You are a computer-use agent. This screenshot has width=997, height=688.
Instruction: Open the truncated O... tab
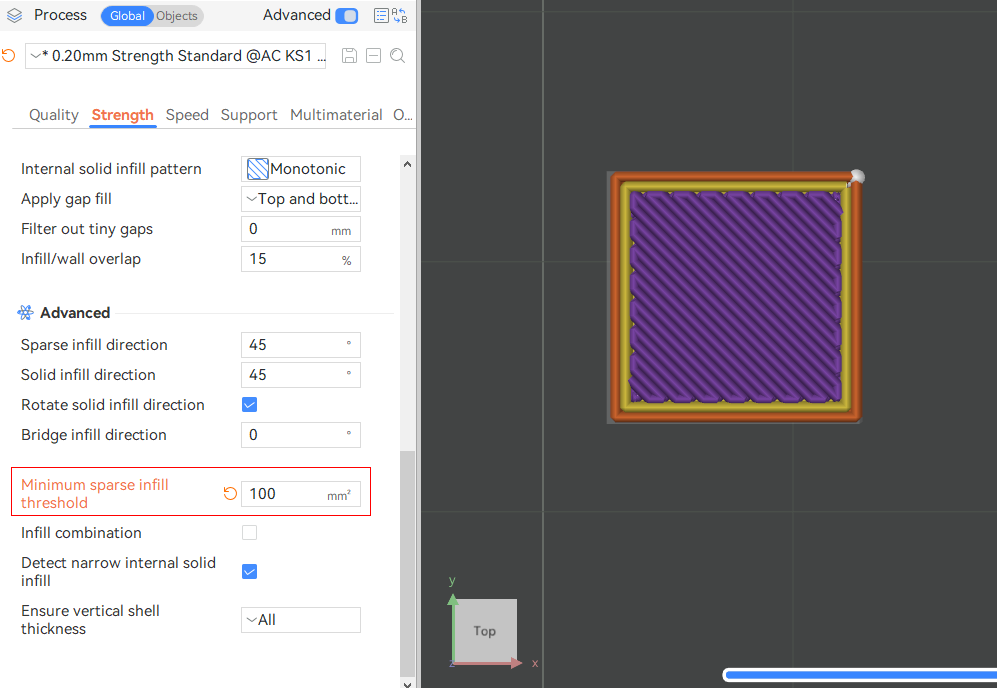pos(402,115)
